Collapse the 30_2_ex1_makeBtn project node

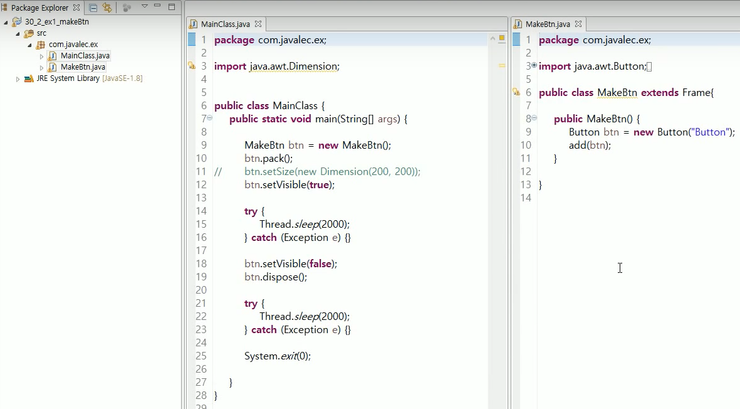coord(6,21)
